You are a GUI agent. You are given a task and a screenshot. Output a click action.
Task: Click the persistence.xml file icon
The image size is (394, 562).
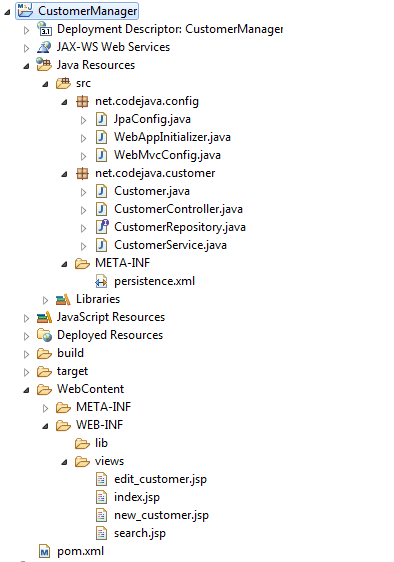(x=101, y=282)
